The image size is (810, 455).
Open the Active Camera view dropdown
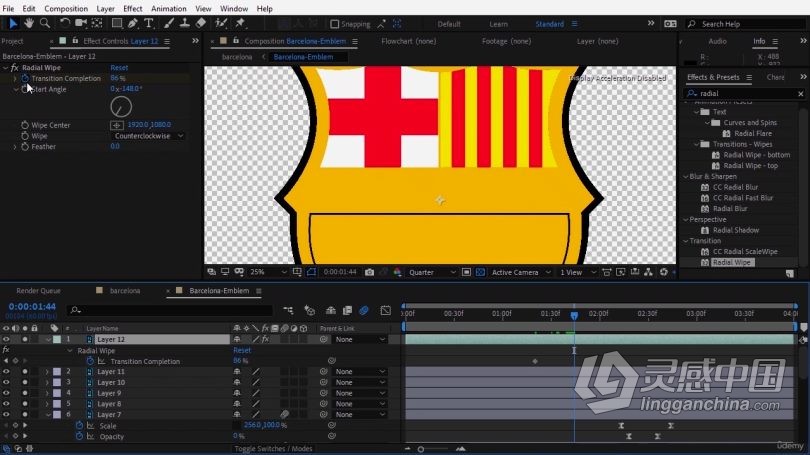521,272
